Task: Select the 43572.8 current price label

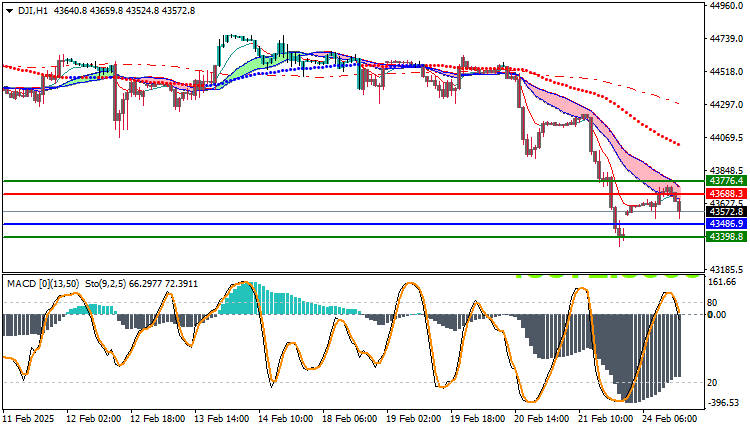Action: pyautogui.click(x=726, y=211)
